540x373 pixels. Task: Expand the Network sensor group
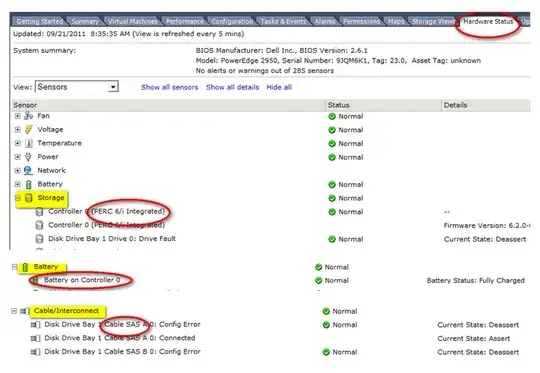[18, 170]
